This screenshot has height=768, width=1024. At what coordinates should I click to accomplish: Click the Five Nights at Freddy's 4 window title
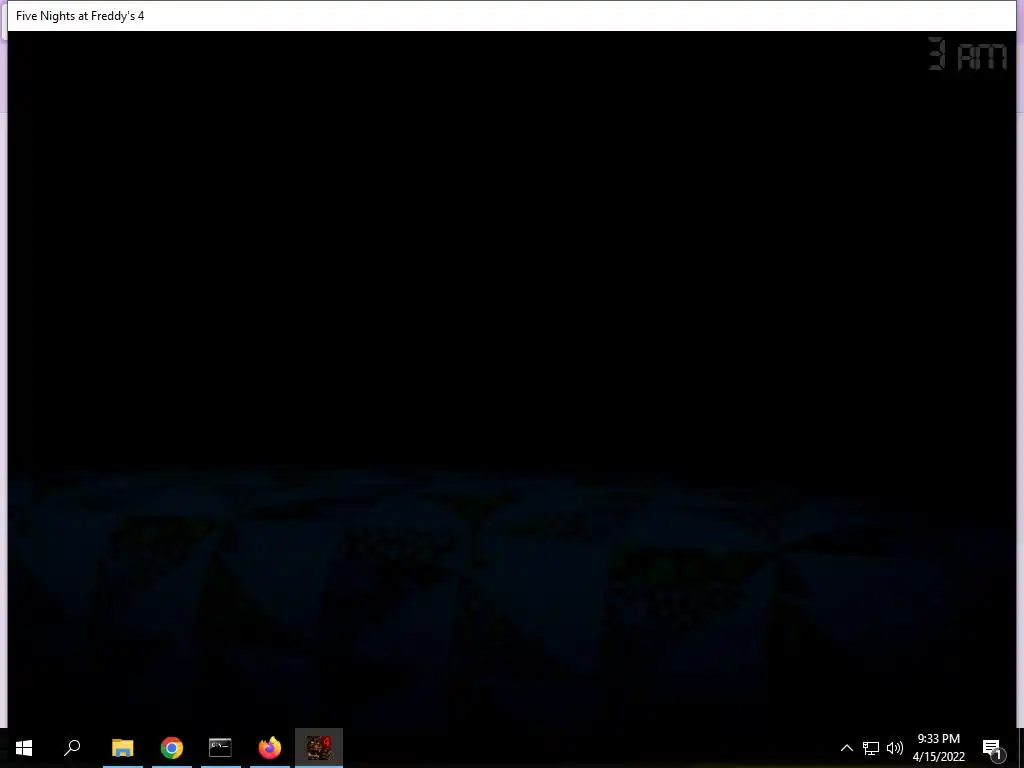coord(80,16)
